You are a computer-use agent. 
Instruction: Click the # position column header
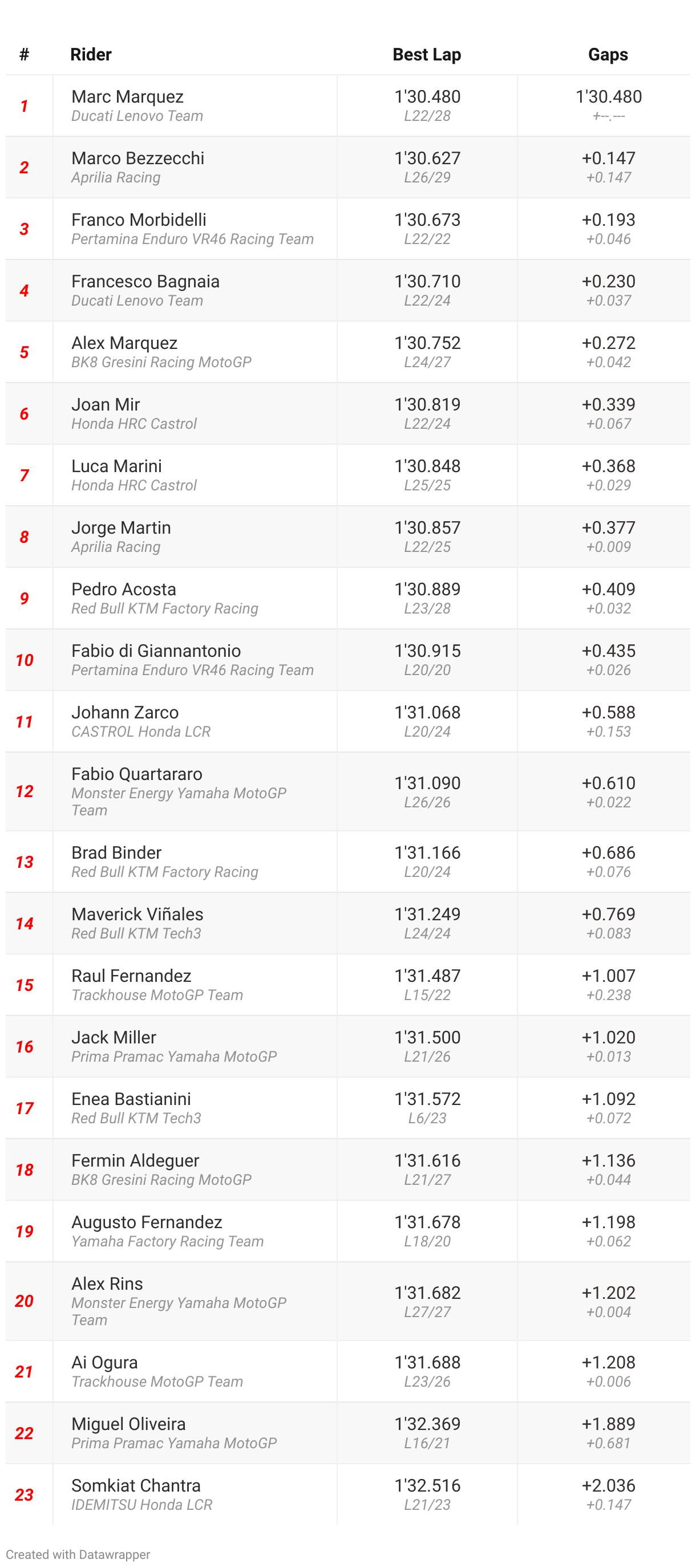click(25, 55)
